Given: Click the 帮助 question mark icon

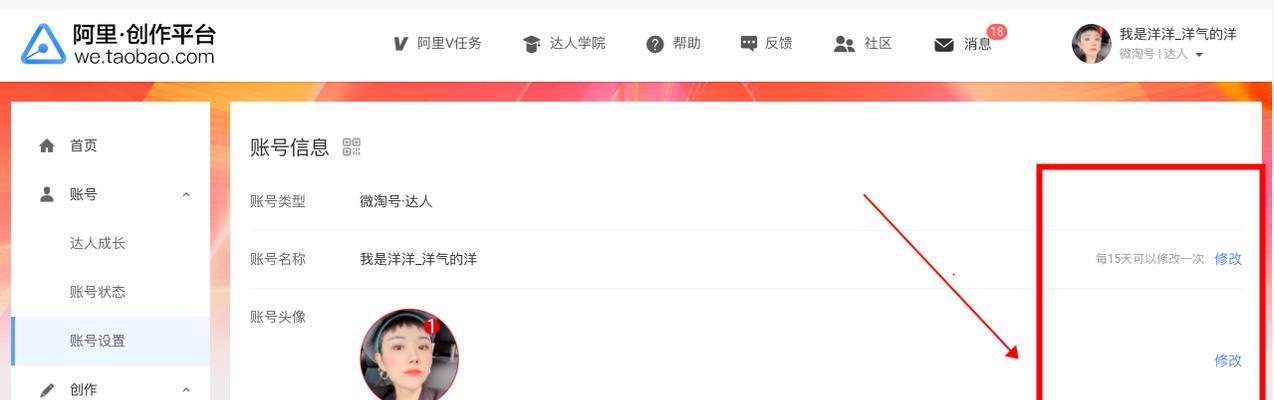Looking at the screenshot, I should click(655, 44).
